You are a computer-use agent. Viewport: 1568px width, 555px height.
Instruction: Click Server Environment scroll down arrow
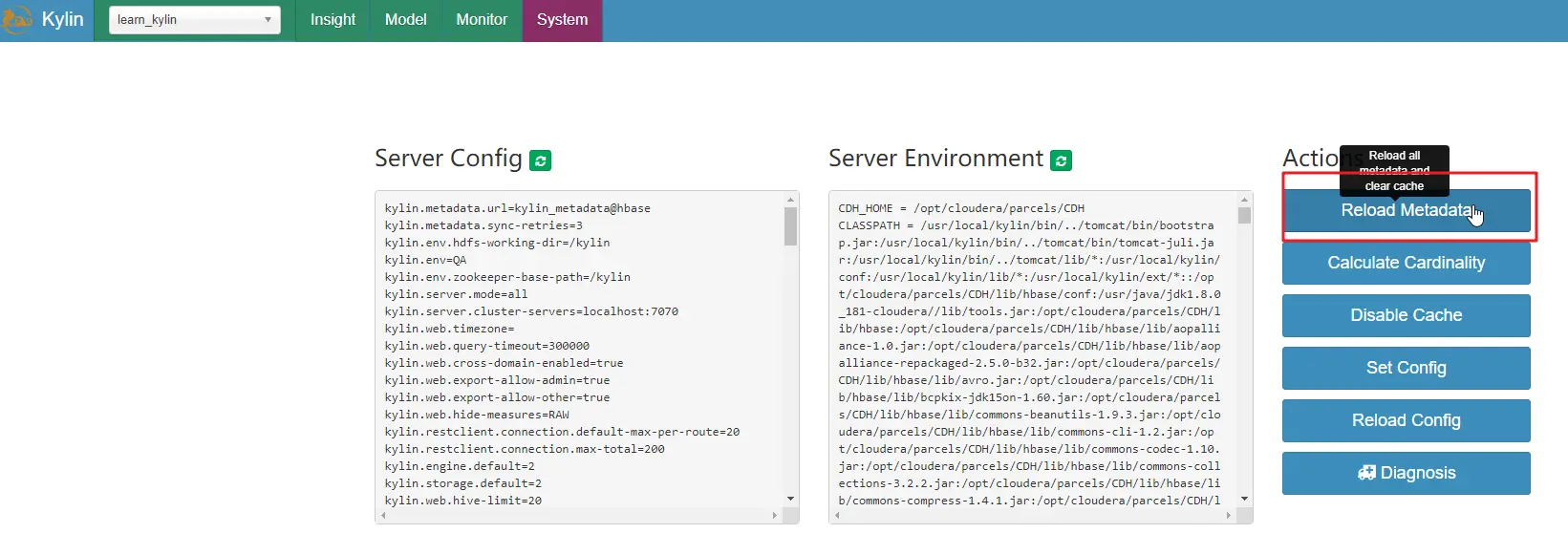point(1244,499)
